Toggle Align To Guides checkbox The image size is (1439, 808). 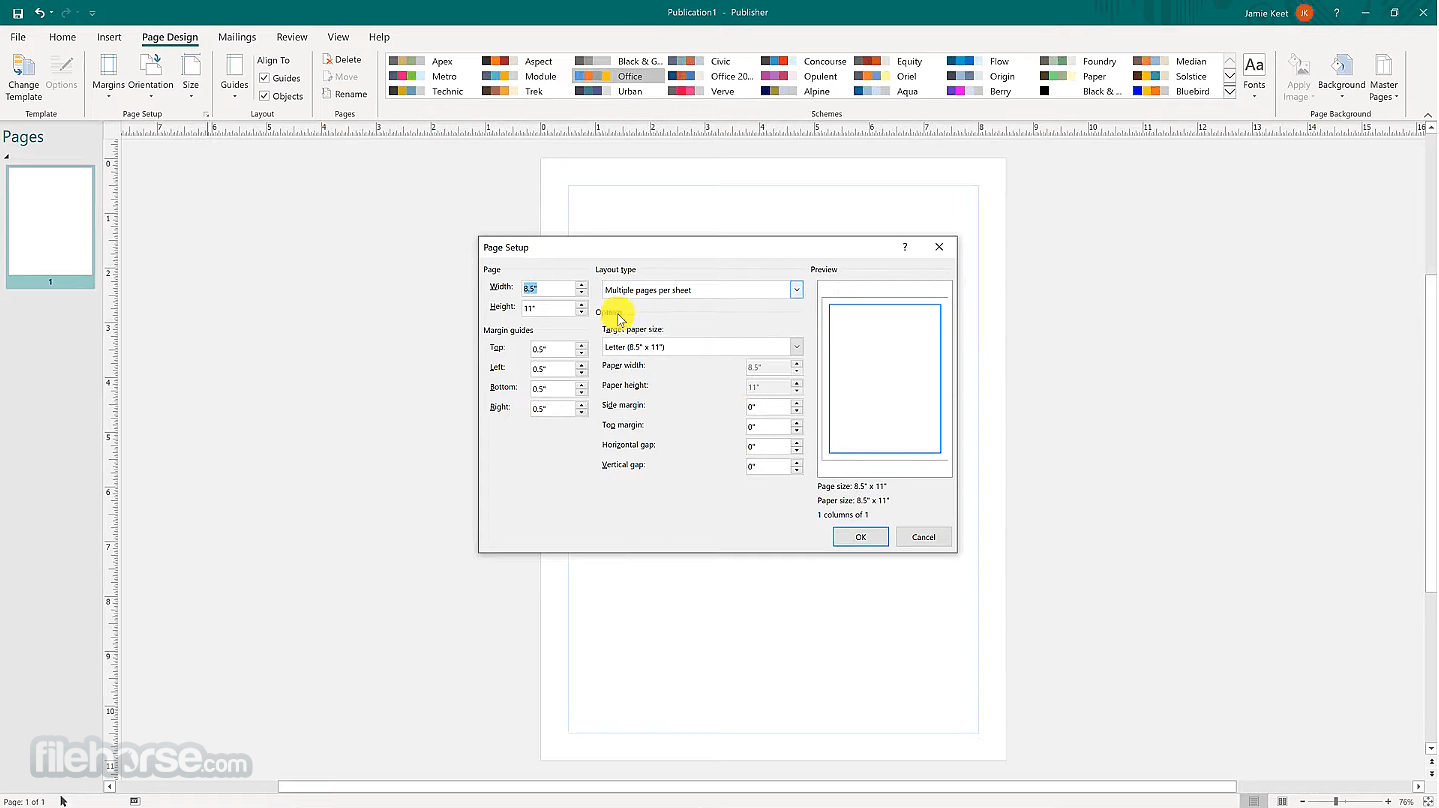pyautogui.click(x=264, y=78)
